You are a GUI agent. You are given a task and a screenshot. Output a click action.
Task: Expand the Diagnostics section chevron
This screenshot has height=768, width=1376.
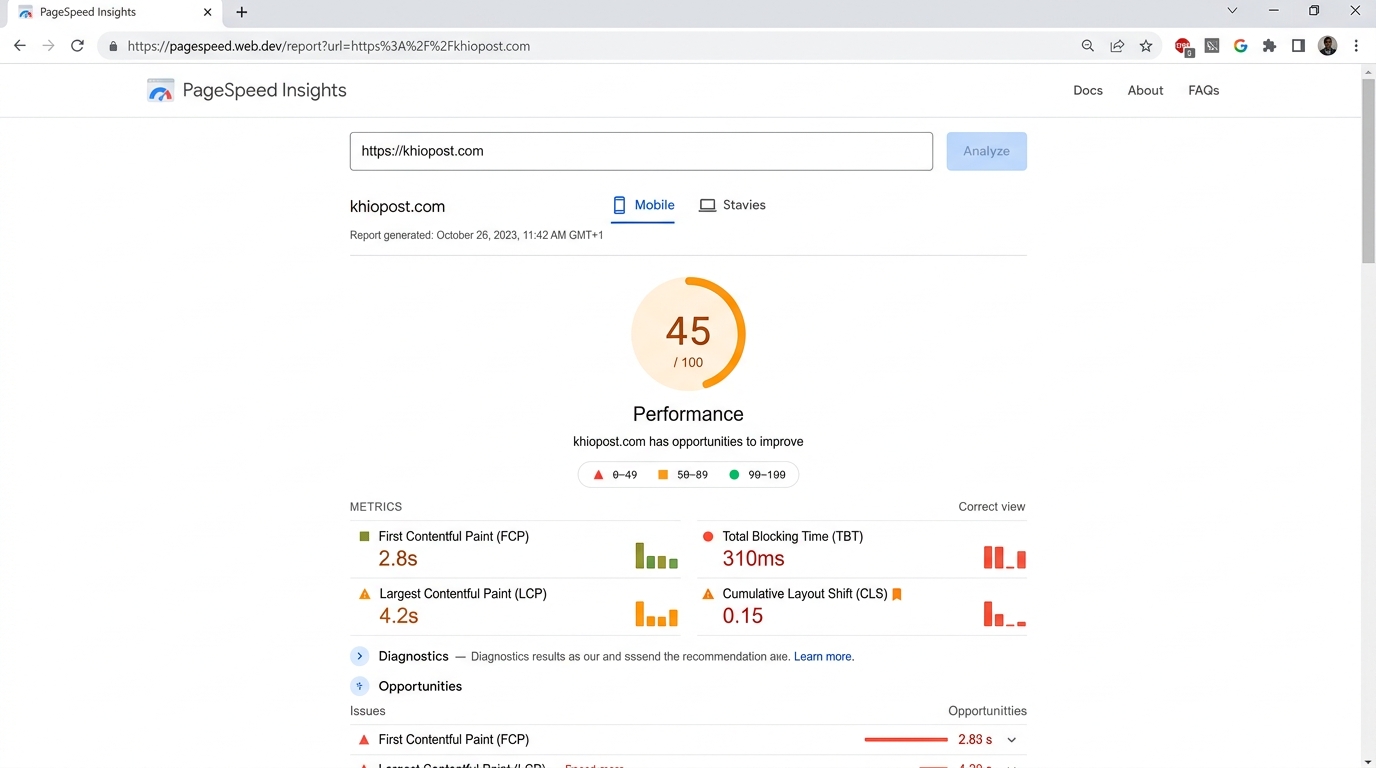coord(360,657)
